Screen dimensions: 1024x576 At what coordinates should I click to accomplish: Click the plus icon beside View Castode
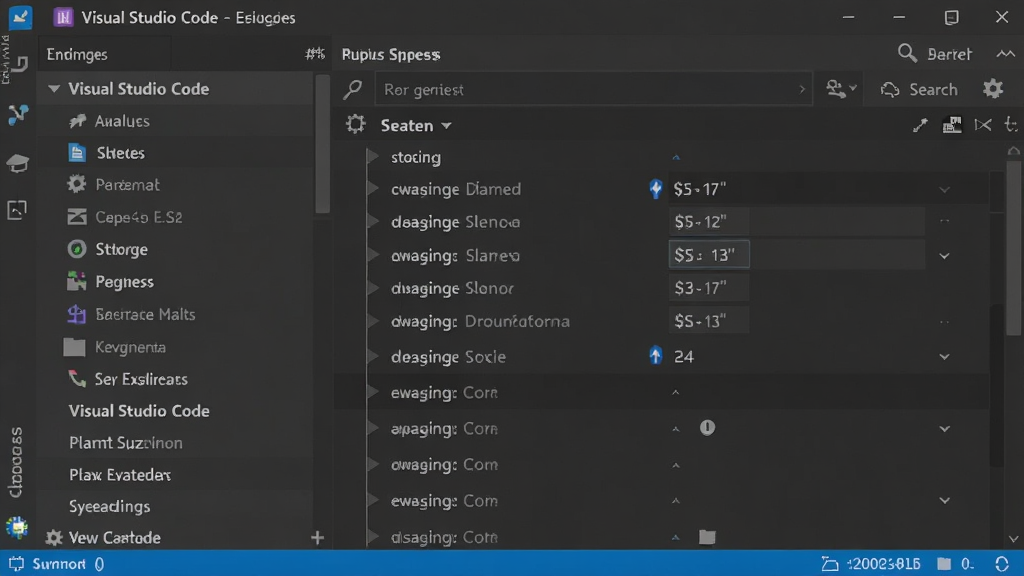coord(317,537)
